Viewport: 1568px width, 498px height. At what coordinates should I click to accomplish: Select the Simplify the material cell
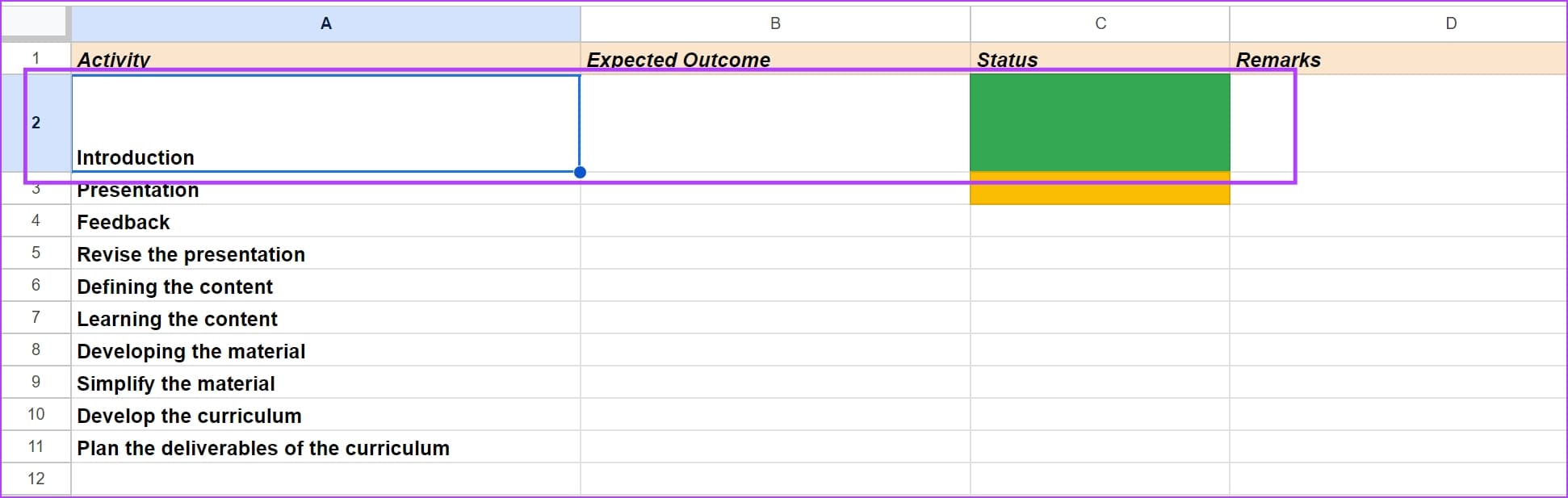[325, 382]
